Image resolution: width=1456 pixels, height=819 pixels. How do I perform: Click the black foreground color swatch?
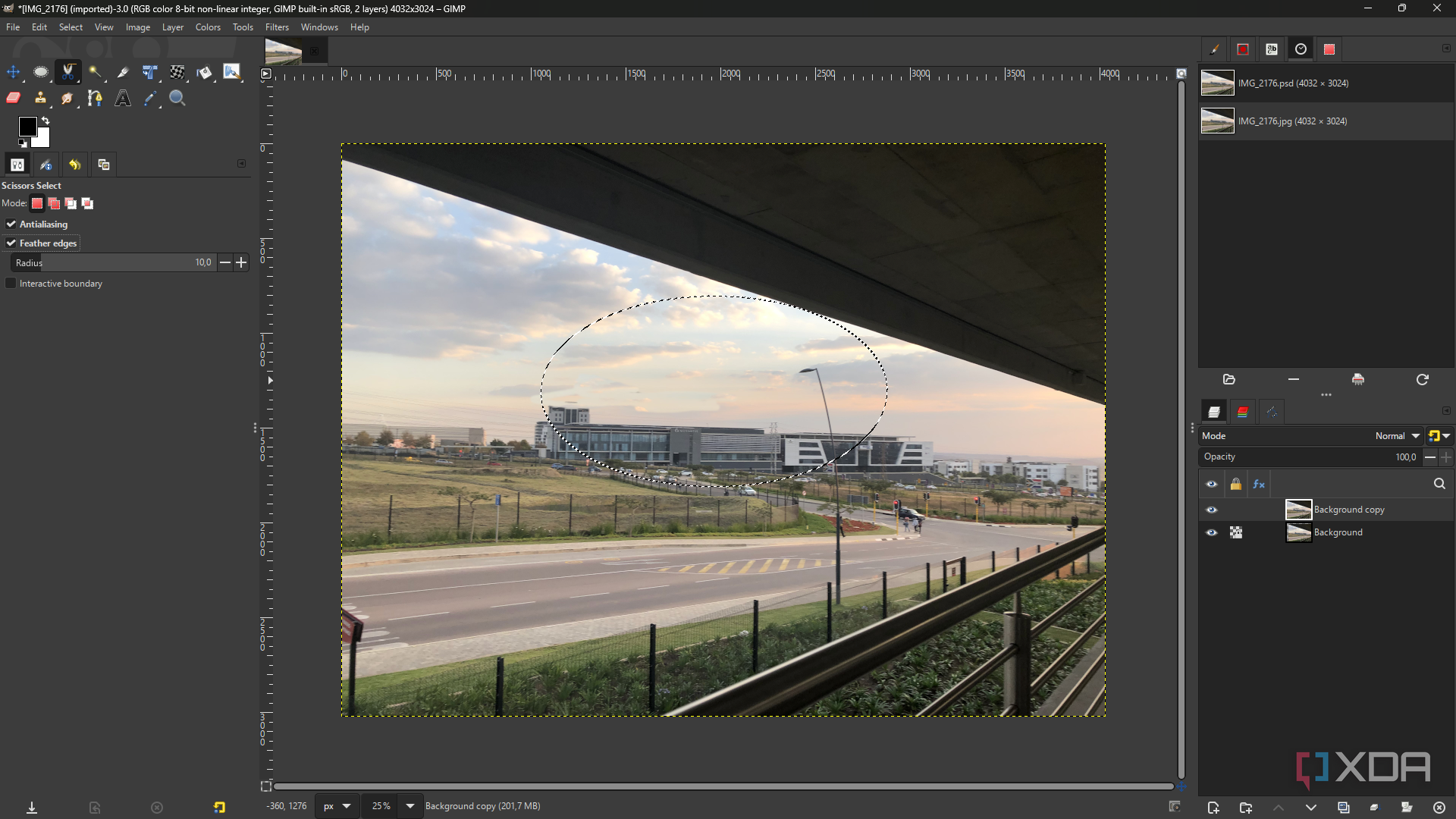27,126
